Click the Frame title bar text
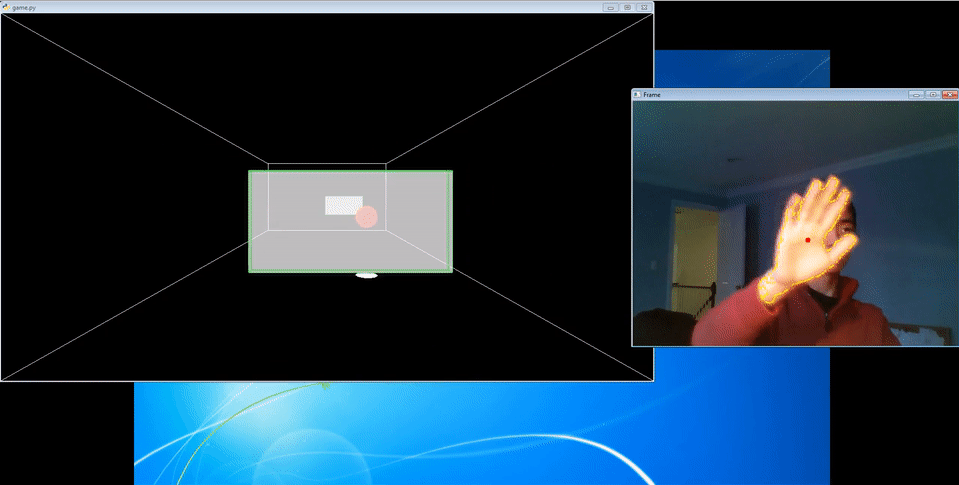The height and width of the screenshot is (485, 959). (652, 95)
